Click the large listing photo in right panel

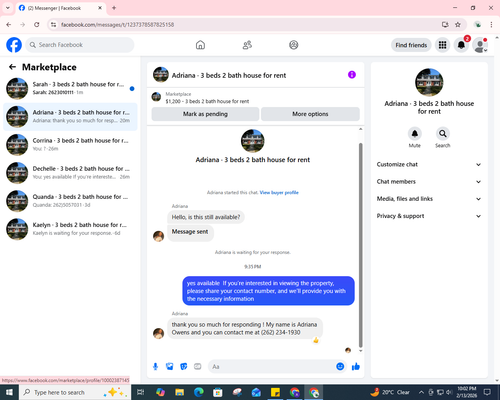(429, 82)
